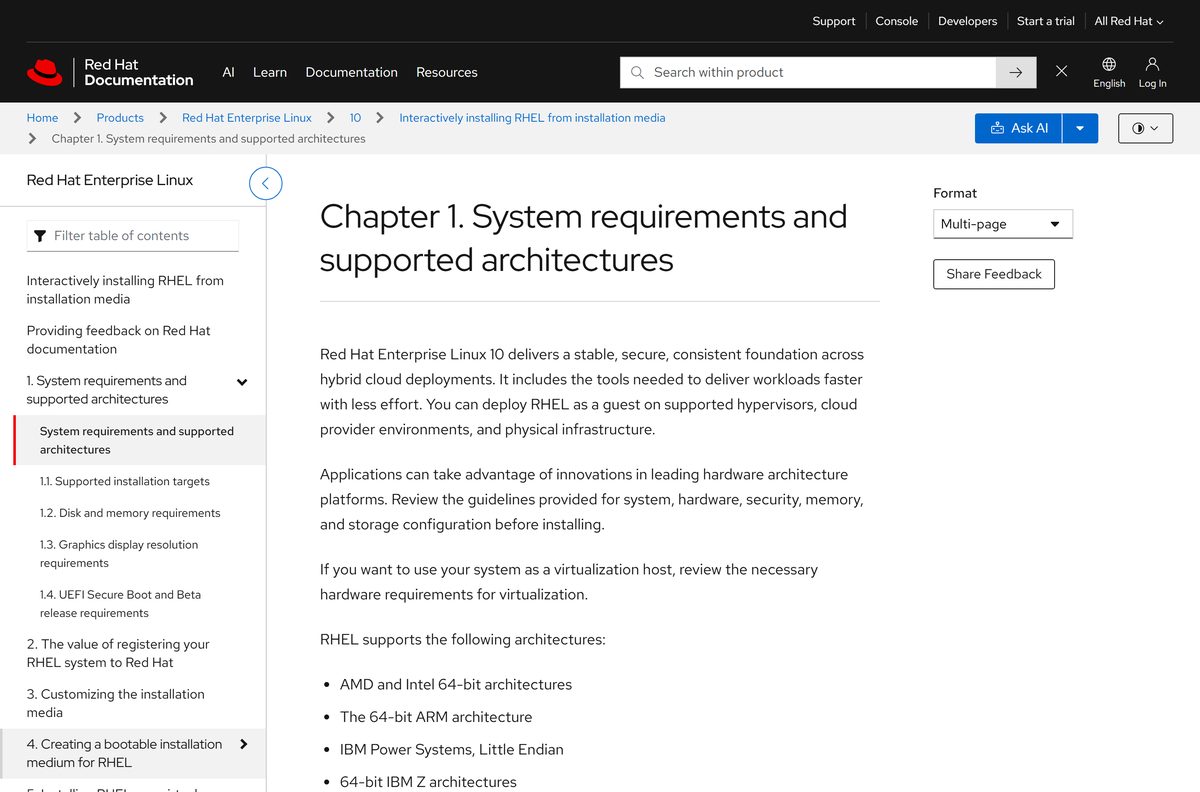Click the Share Feedback button

point(994,274)
